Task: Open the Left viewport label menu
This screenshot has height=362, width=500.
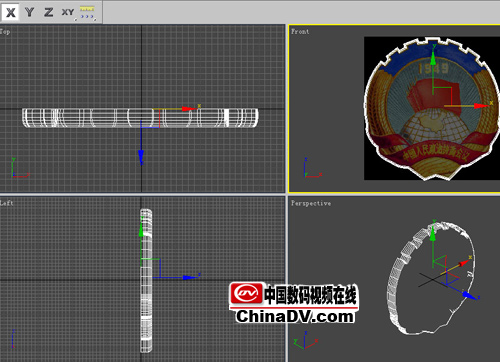Action: [x=7, y=203]
